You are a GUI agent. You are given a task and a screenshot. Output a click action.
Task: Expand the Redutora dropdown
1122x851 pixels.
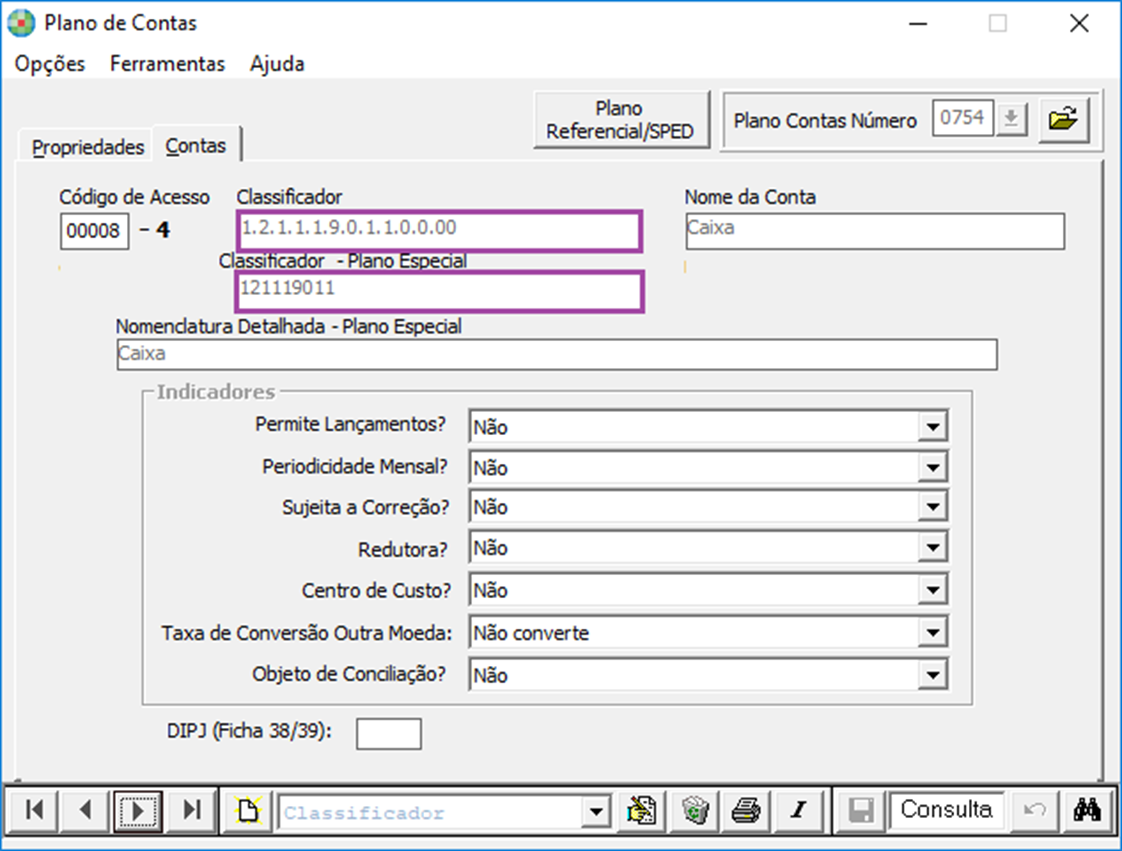pos(932,548)
